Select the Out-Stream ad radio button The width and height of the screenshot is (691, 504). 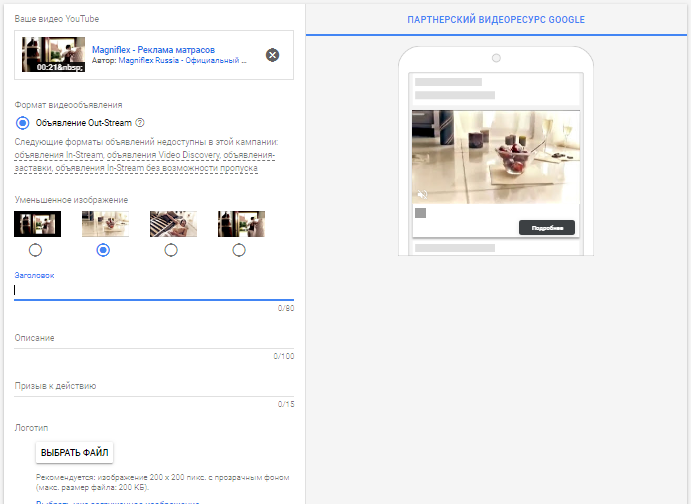tap(22, 123)
